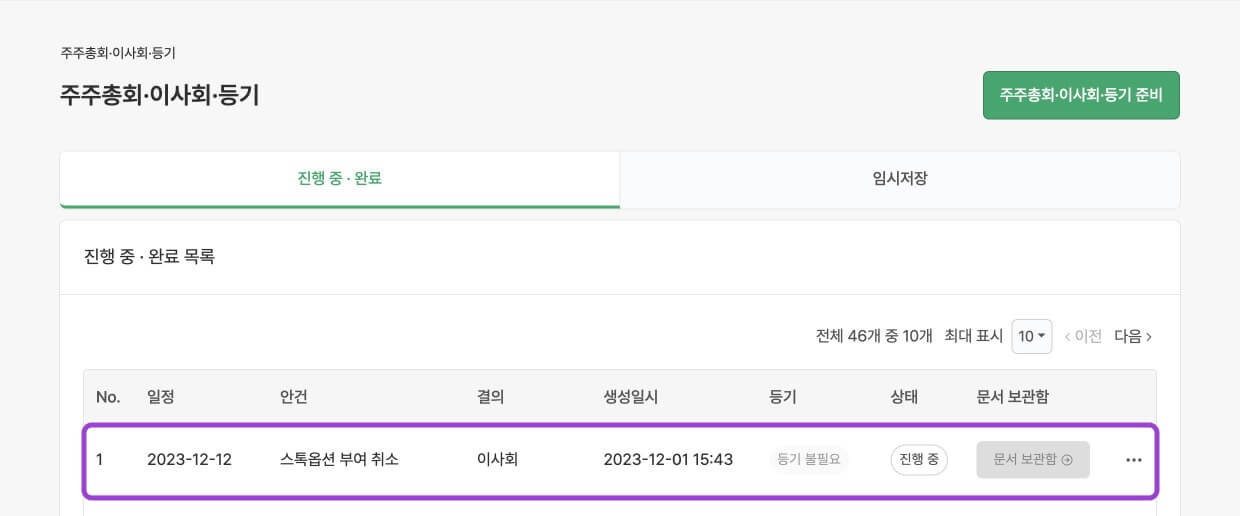Click the 등기 불필요 badge
The height and width of the screenshot is (516, 1240).
(809, 460)
